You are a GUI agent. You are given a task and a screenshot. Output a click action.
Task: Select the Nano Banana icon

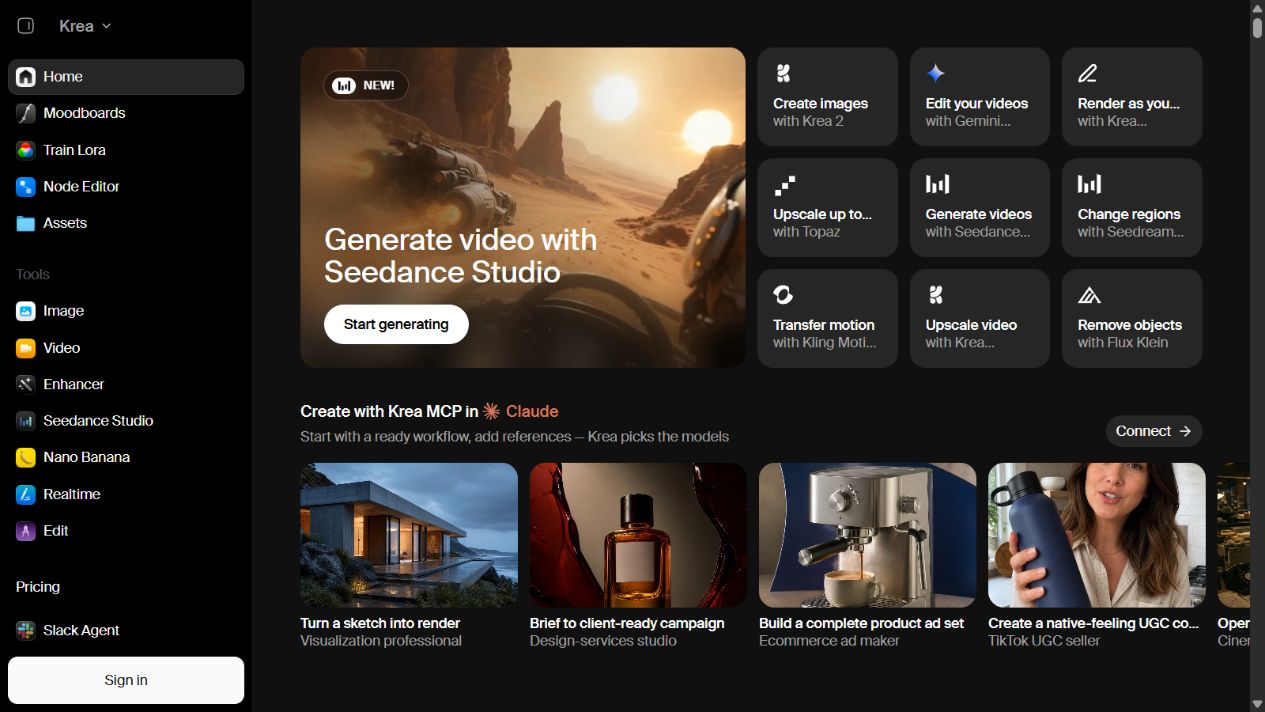(26, 457)
